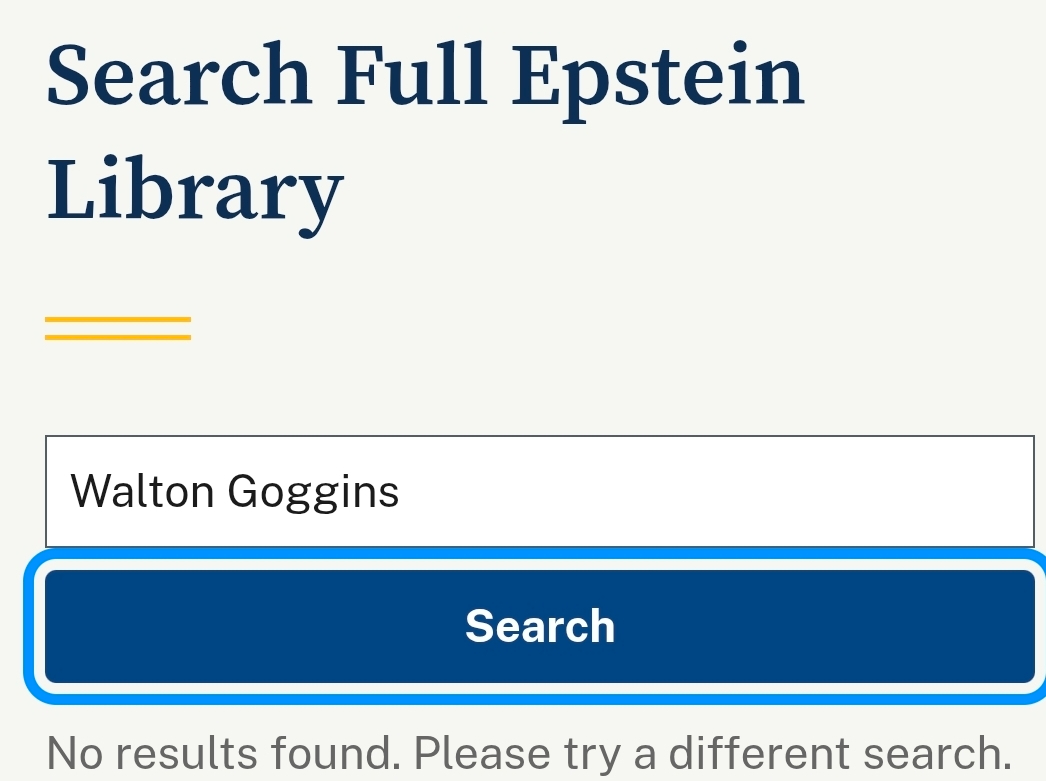Screen dimensions: 1046x781
Task: Click the blue Search button
Action: [539, 626]
